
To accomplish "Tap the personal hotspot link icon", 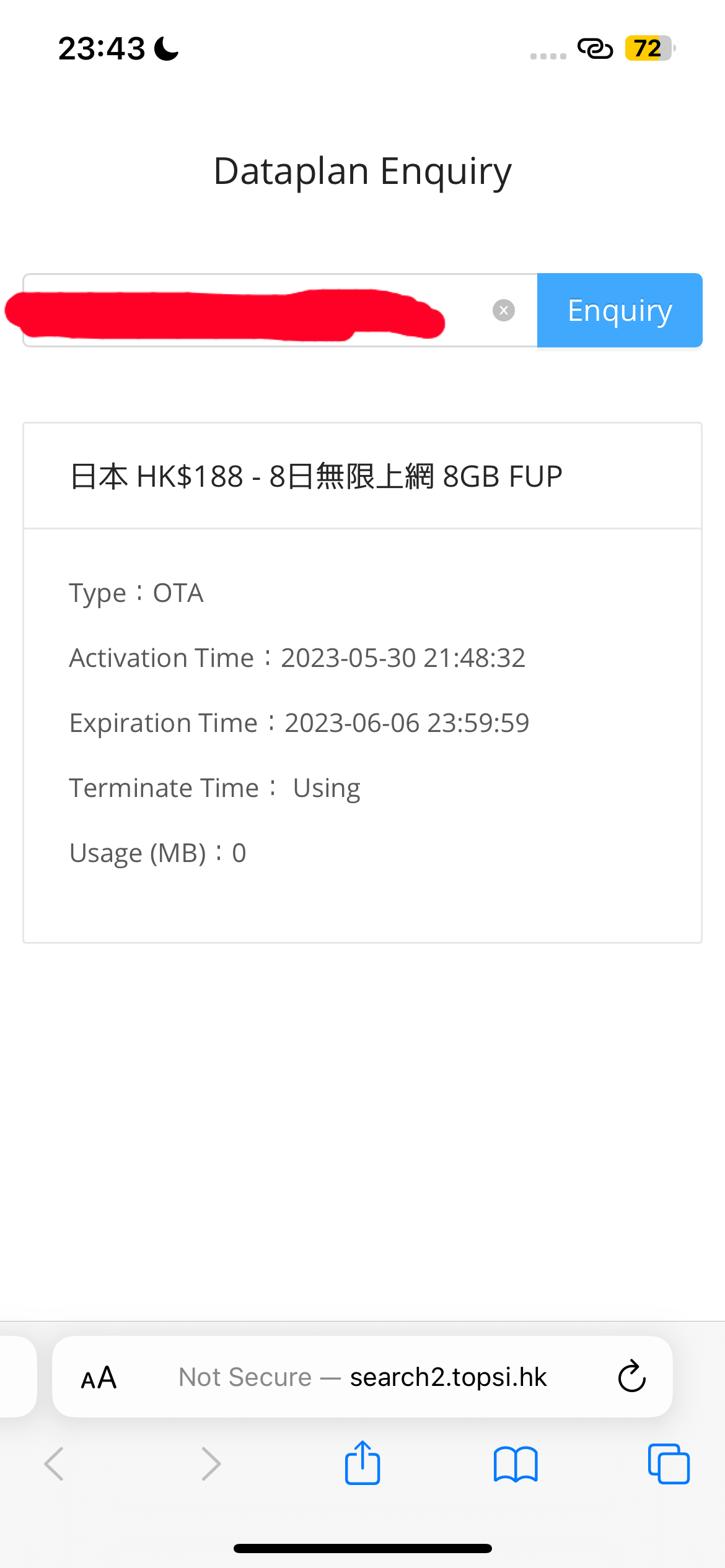I will [595, 48].
